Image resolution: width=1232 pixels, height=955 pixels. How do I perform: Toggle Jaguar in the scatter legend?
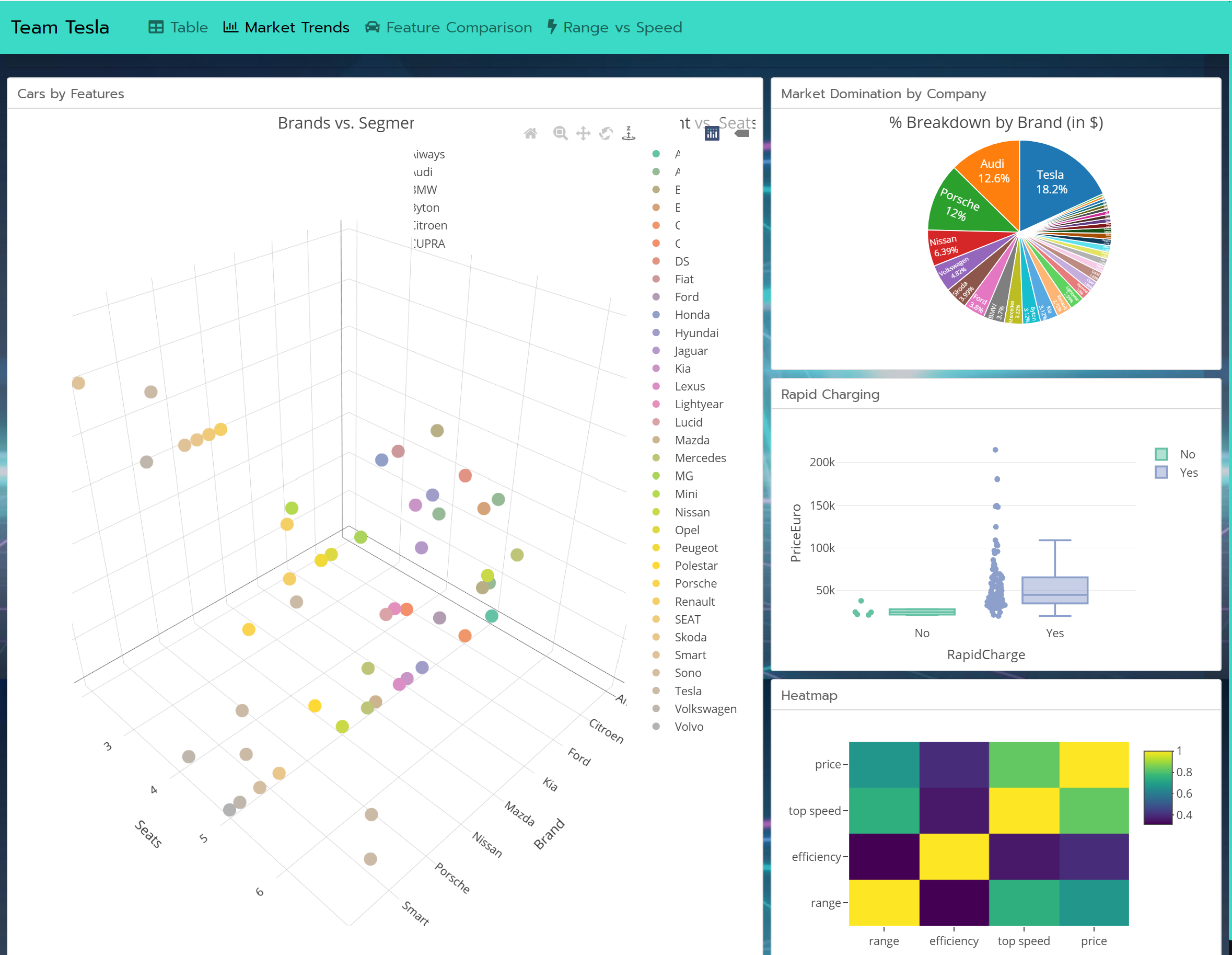pos(691,351)
